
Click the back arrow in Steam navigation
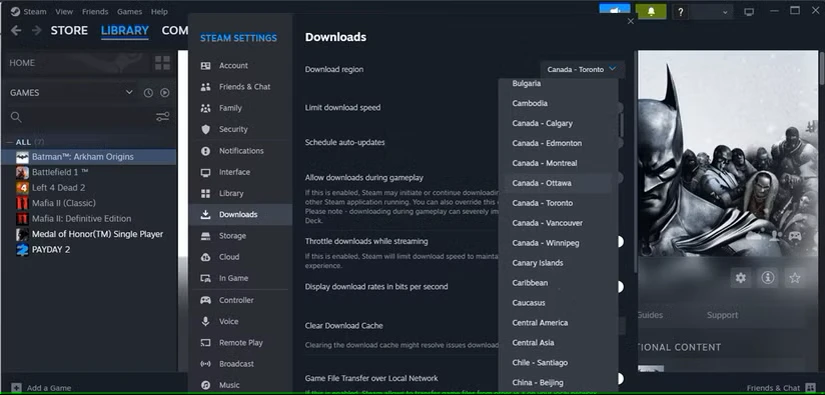coord(16,31)
